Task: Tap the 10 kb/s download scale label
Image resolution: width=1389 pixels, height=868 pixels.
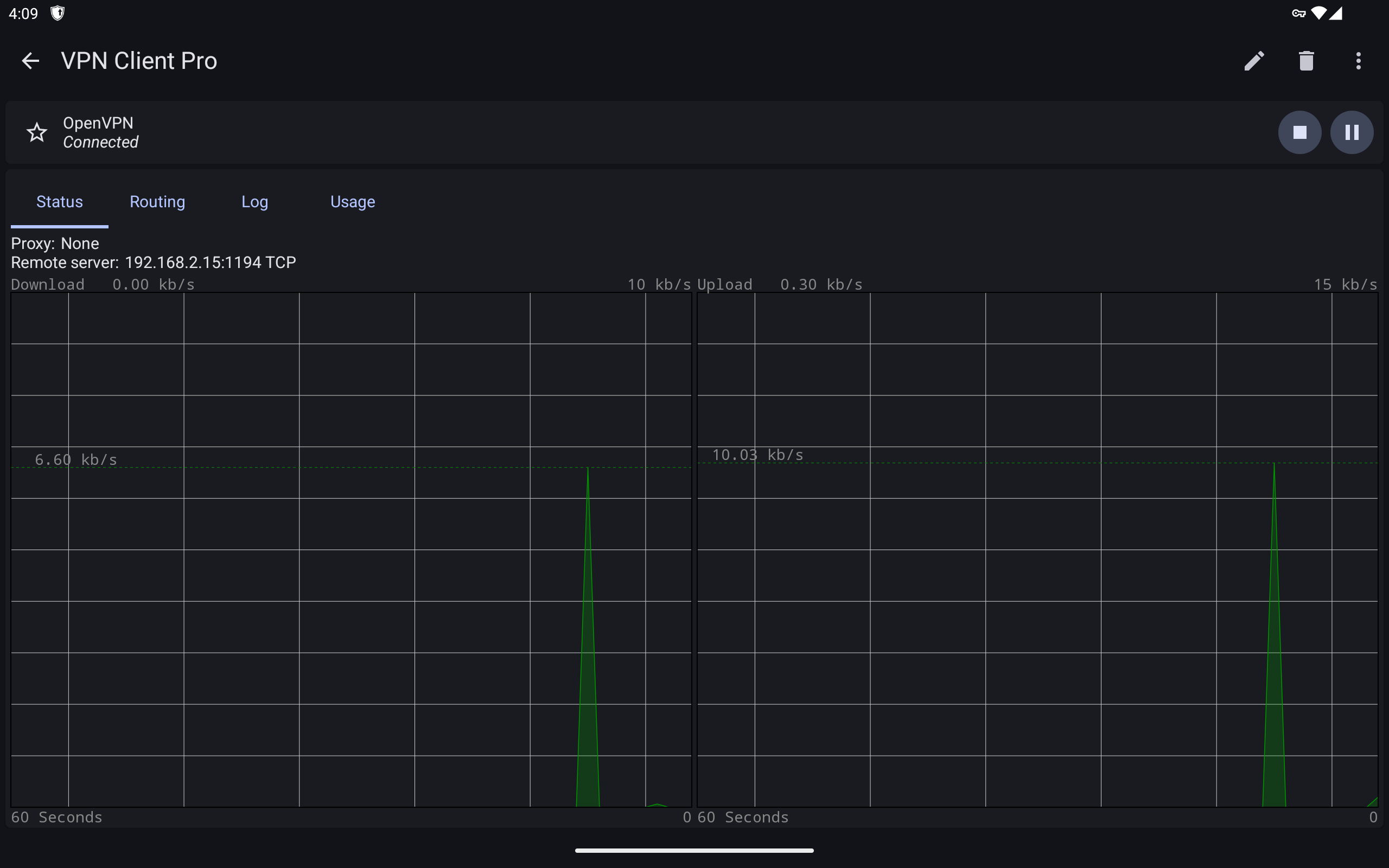Action: pyautogui.click(x=659, y=285)
